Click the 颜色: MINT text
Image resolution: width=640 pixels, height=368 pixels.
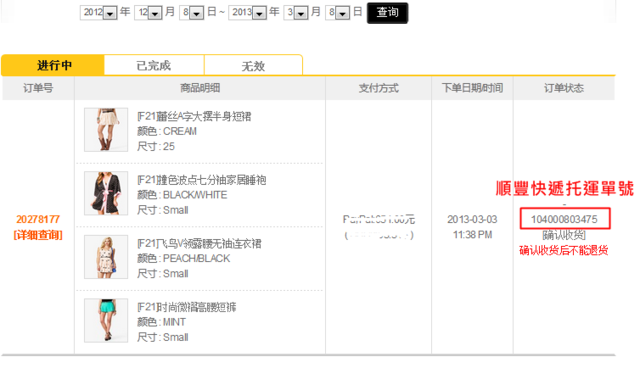pos(162,322)
